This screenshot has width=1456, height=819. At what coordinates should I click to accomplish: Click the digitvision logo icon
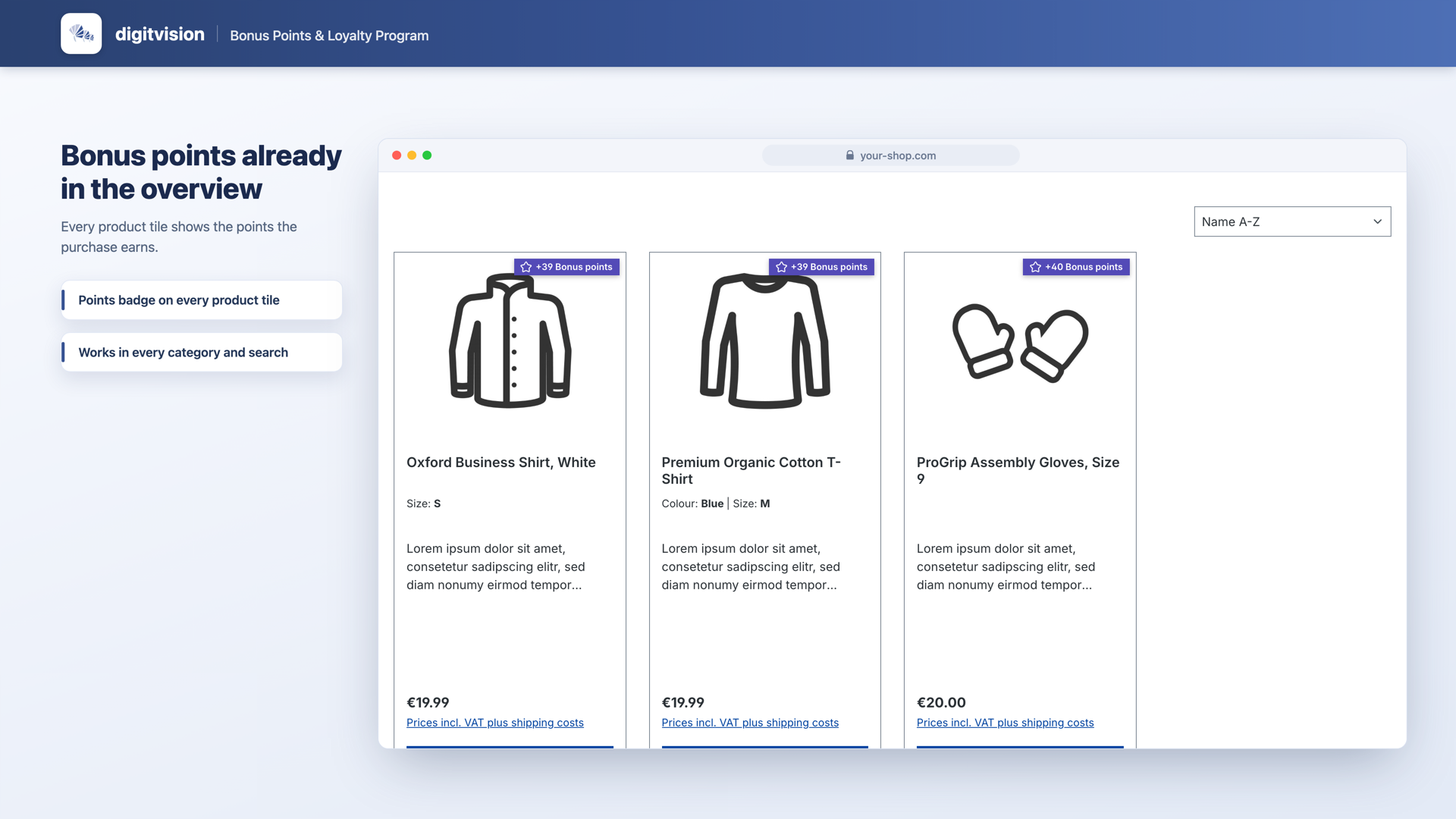click(81, 33)
